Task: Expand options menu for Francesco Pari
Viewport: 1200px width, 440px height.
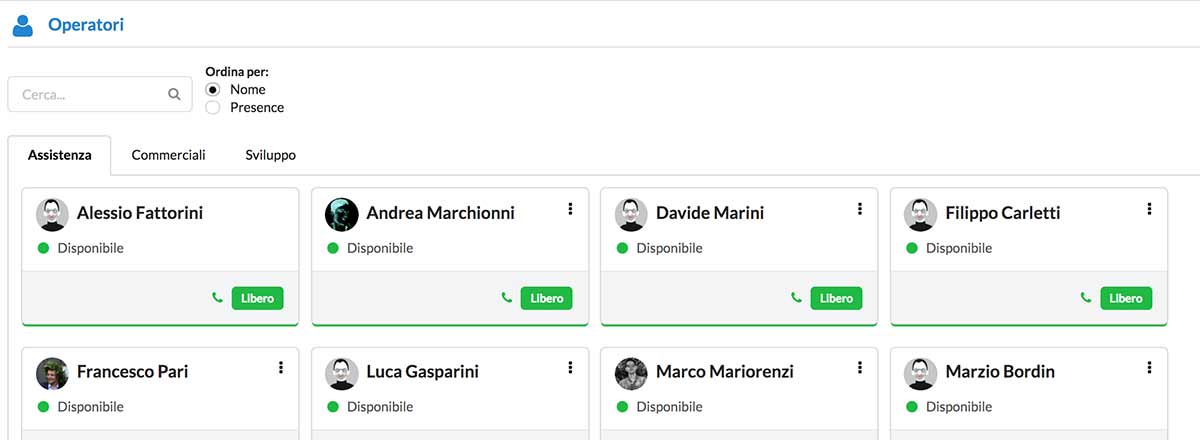Action: (281, 368)
